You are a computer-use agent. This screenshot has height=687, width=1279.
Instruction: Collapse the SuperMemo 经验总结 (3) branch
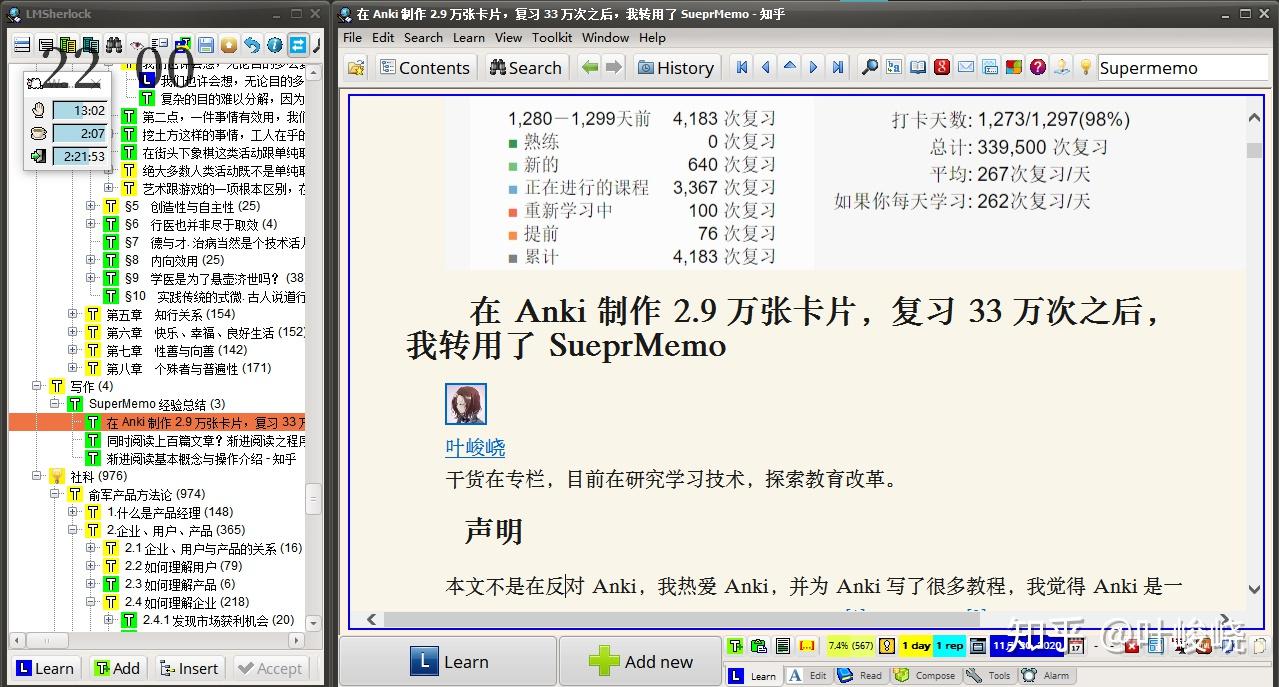click(x=55, y=404)
